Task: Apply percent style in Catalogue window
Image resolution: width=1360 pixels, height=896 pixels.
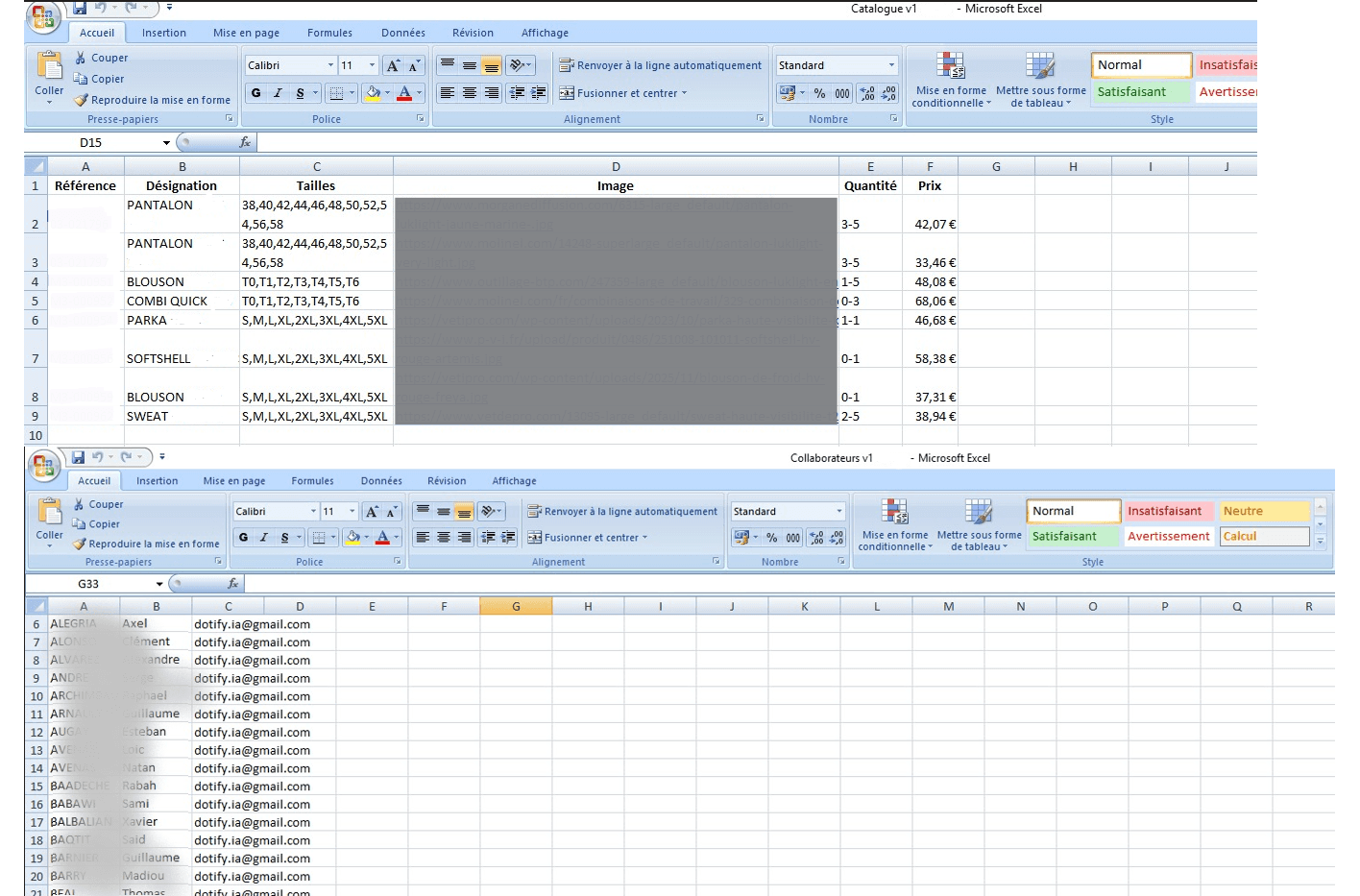Action: pyautogui.click(x=819, y=93)
